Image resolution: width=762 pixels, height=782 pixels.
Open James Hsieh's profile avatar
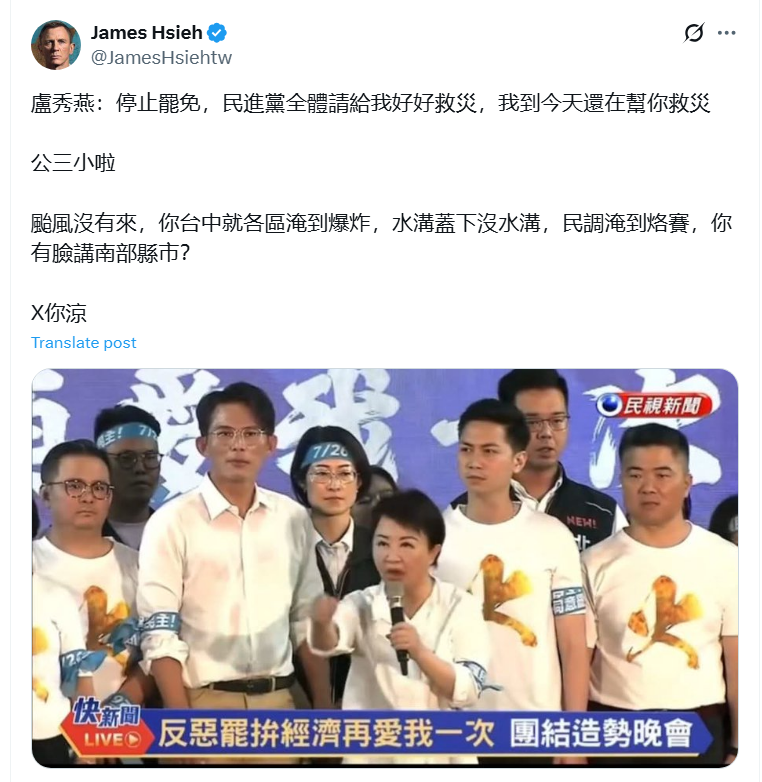click(x=56, y=45)
